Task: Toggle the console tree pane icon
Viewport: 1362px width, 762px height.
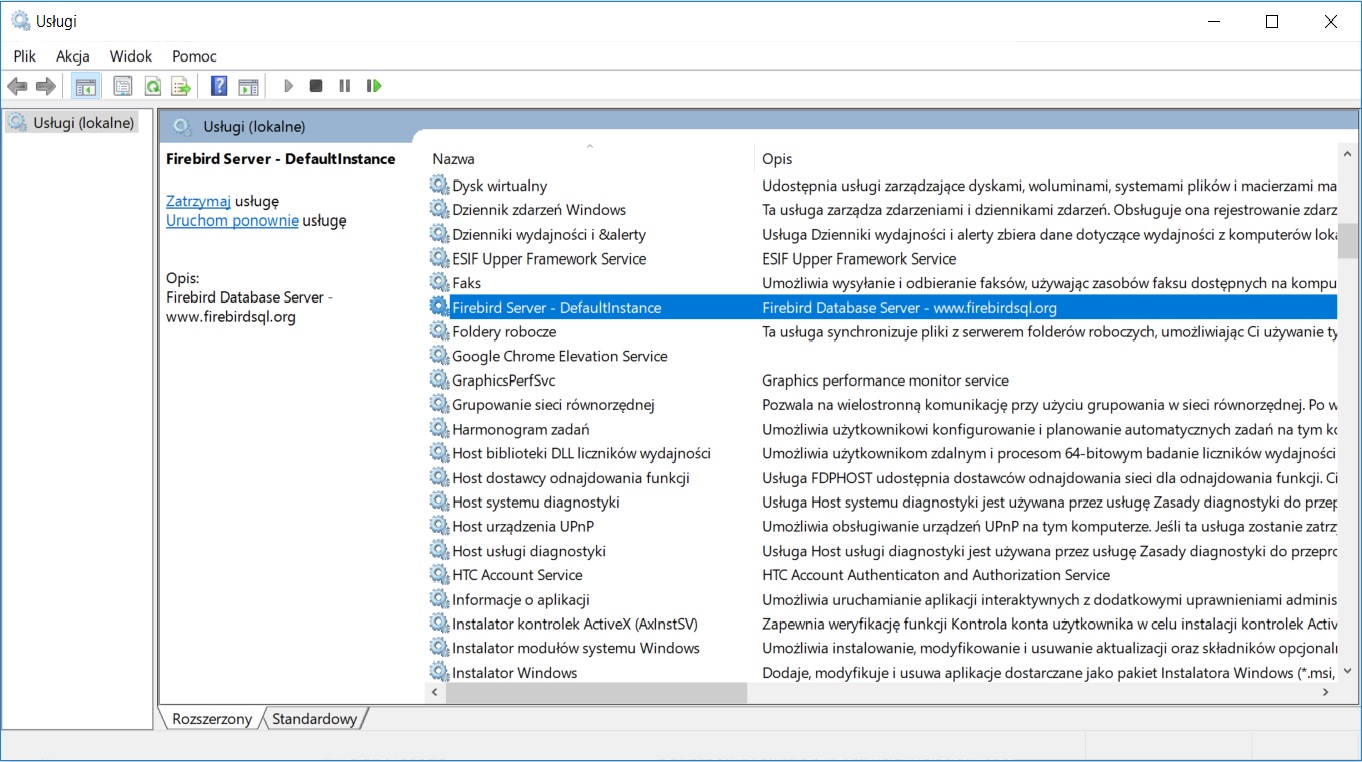Action: click(85, 87)
